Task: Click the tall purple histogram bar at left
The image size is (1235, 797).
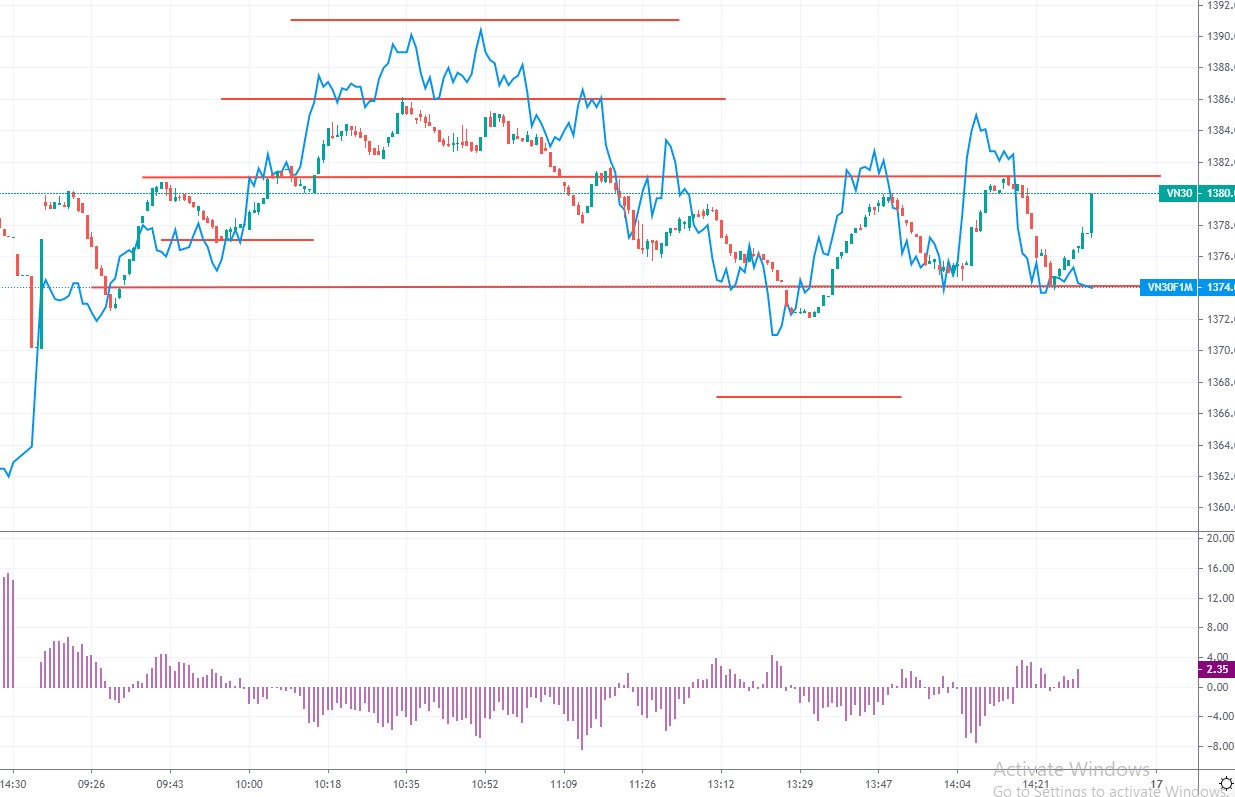Action: tap(8, 630)
